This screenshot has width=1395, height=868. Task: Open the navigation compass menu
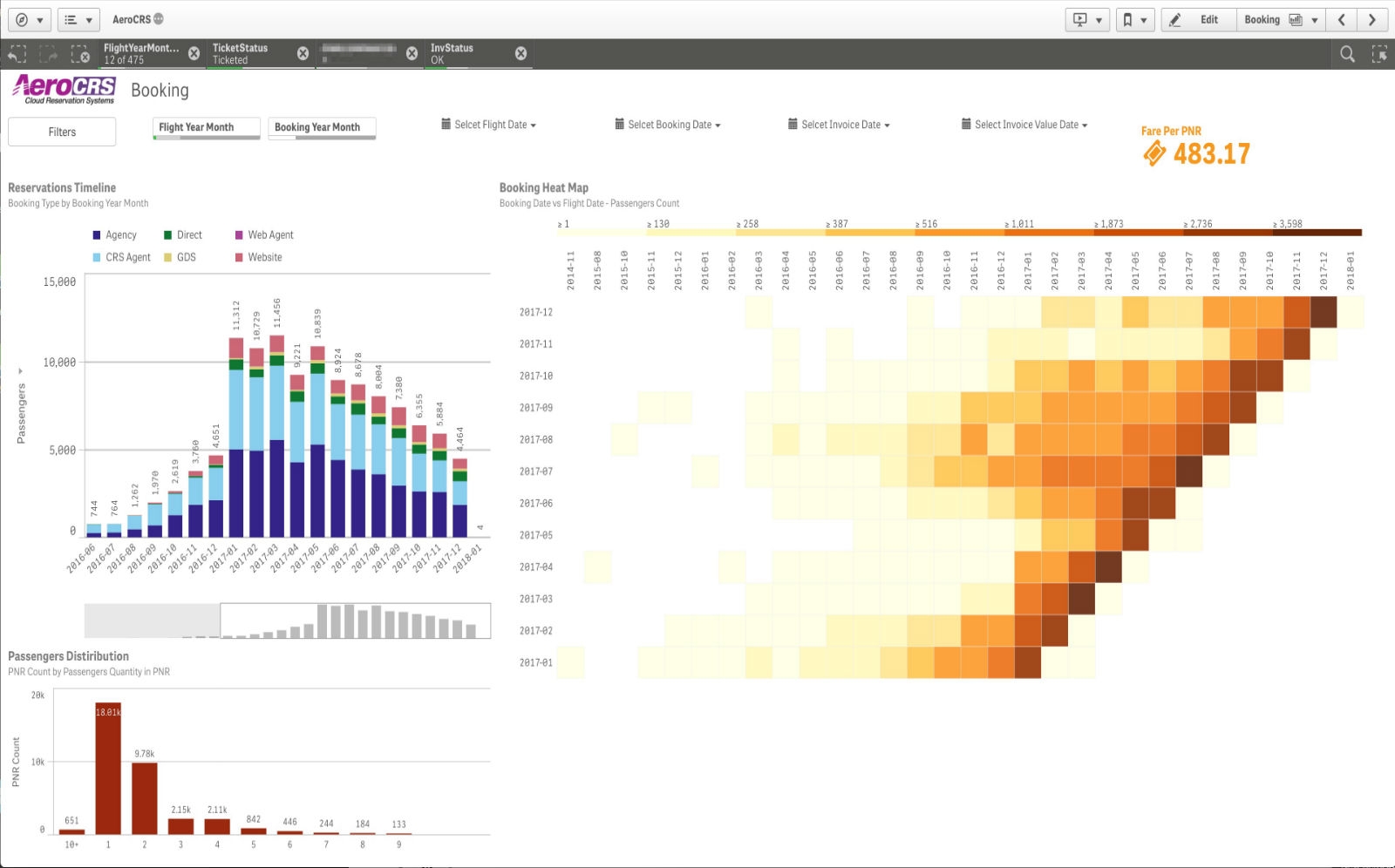pyautogui.click(x=29, y=19)
